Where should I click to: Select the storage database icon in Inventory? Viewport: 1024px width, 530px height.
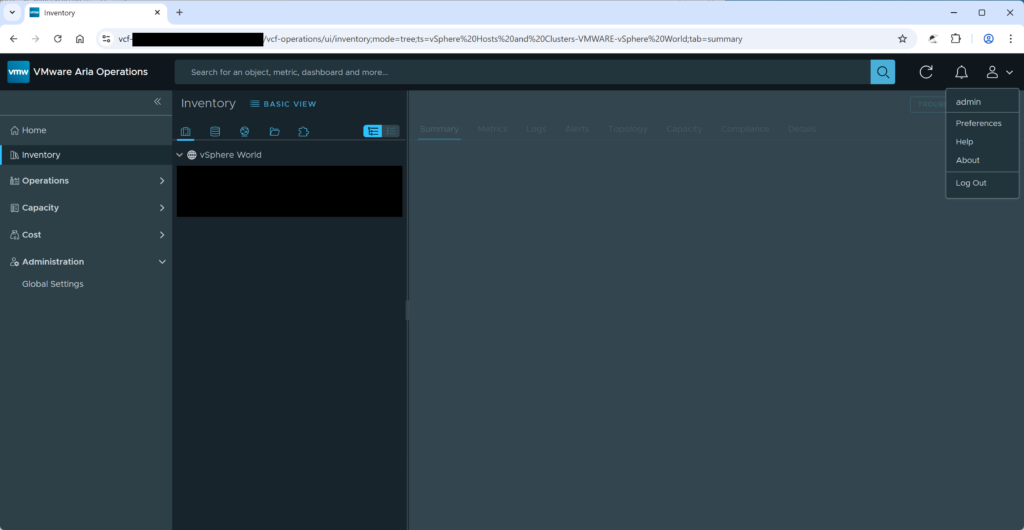click(215, 131)
